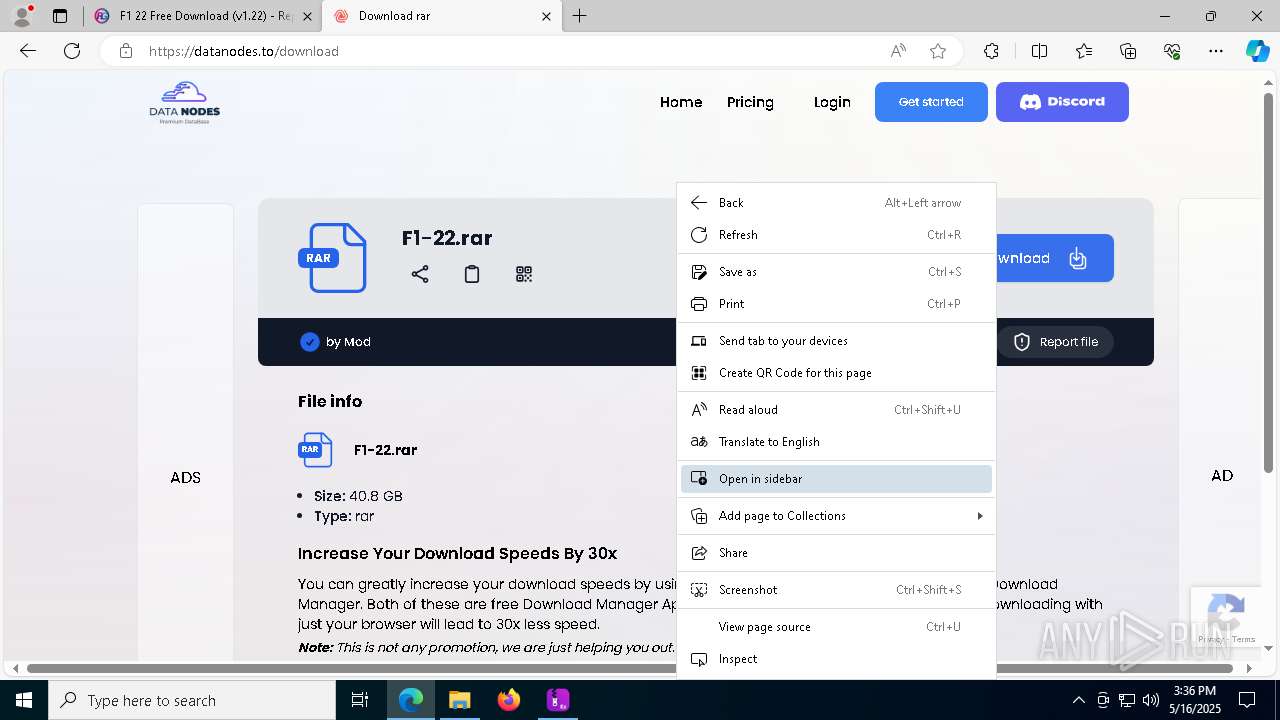Open Settings and more ellipsis menu

point(1216,51)
